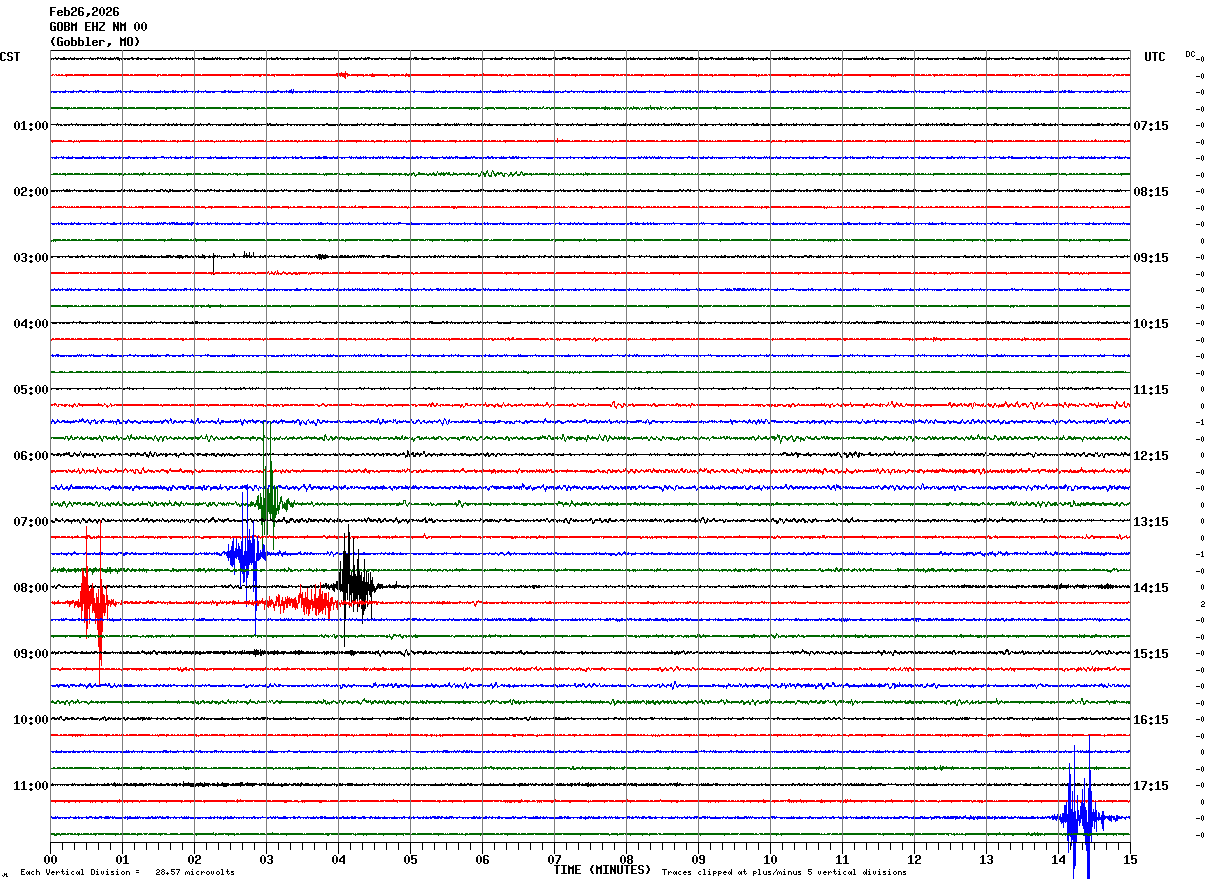Click the 14:15 UTC time label
Screen dimensions: 1210x886
click(x=1151, y=588)
